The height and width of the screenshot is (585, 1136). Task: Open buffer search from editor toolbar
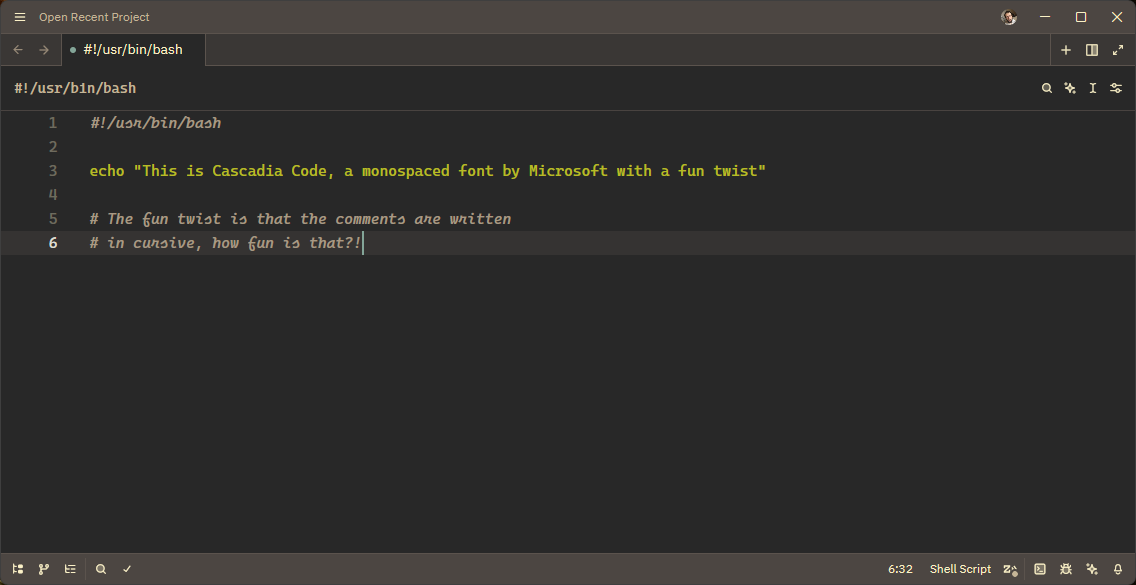[1047, 88]
